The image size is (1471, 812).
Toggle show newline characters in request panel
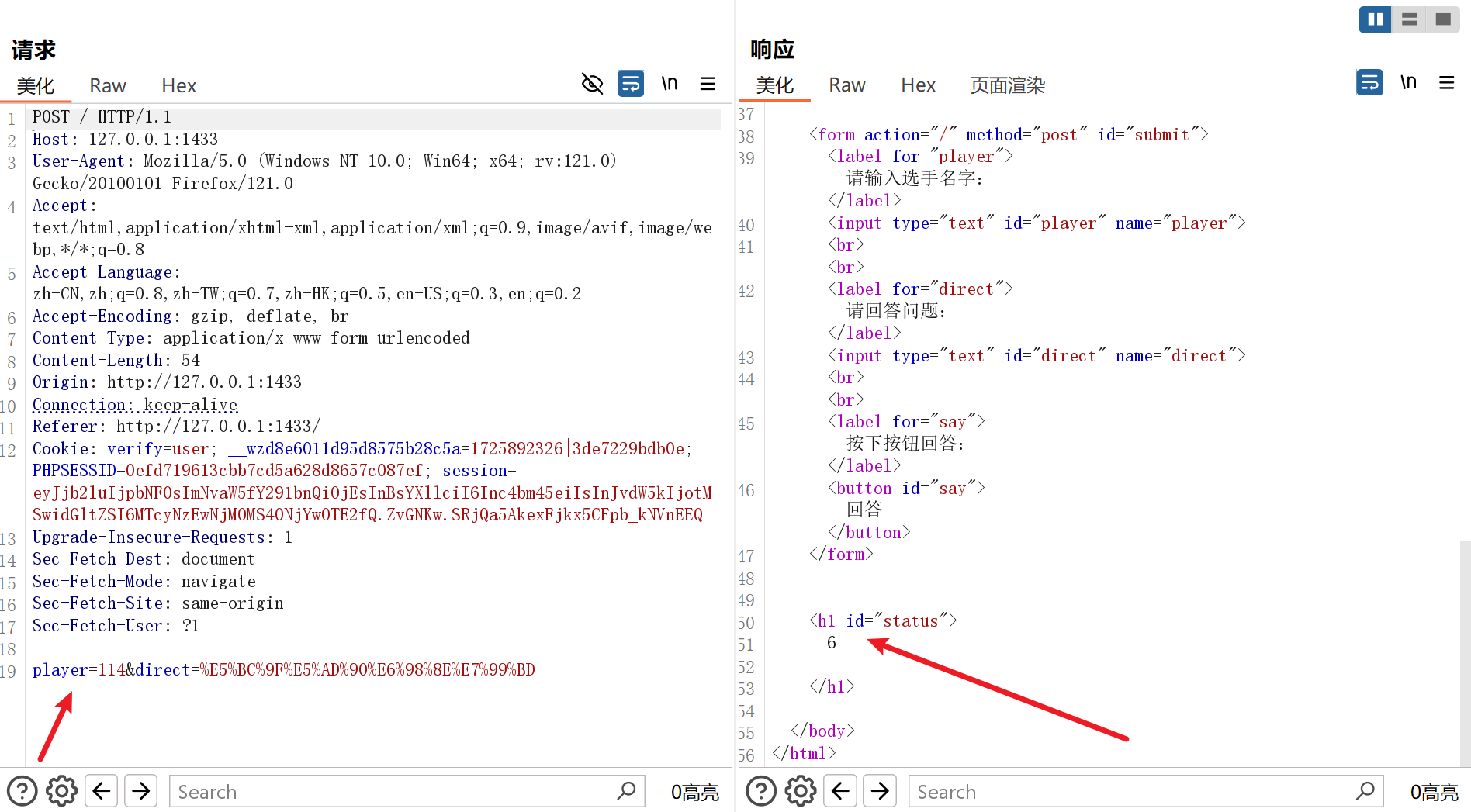point(669,84)
